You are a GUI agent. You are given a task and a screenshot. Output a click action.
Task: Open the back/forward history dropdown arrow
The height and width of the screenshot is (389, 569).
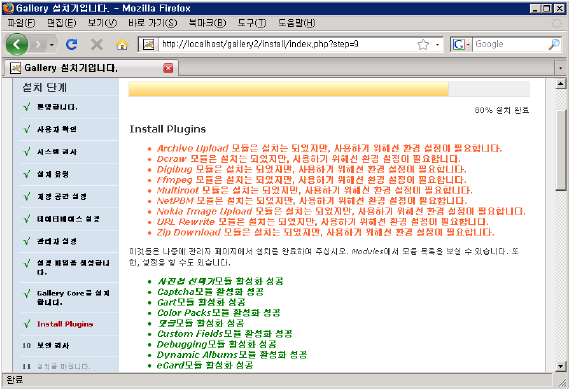tap(52, 45)
